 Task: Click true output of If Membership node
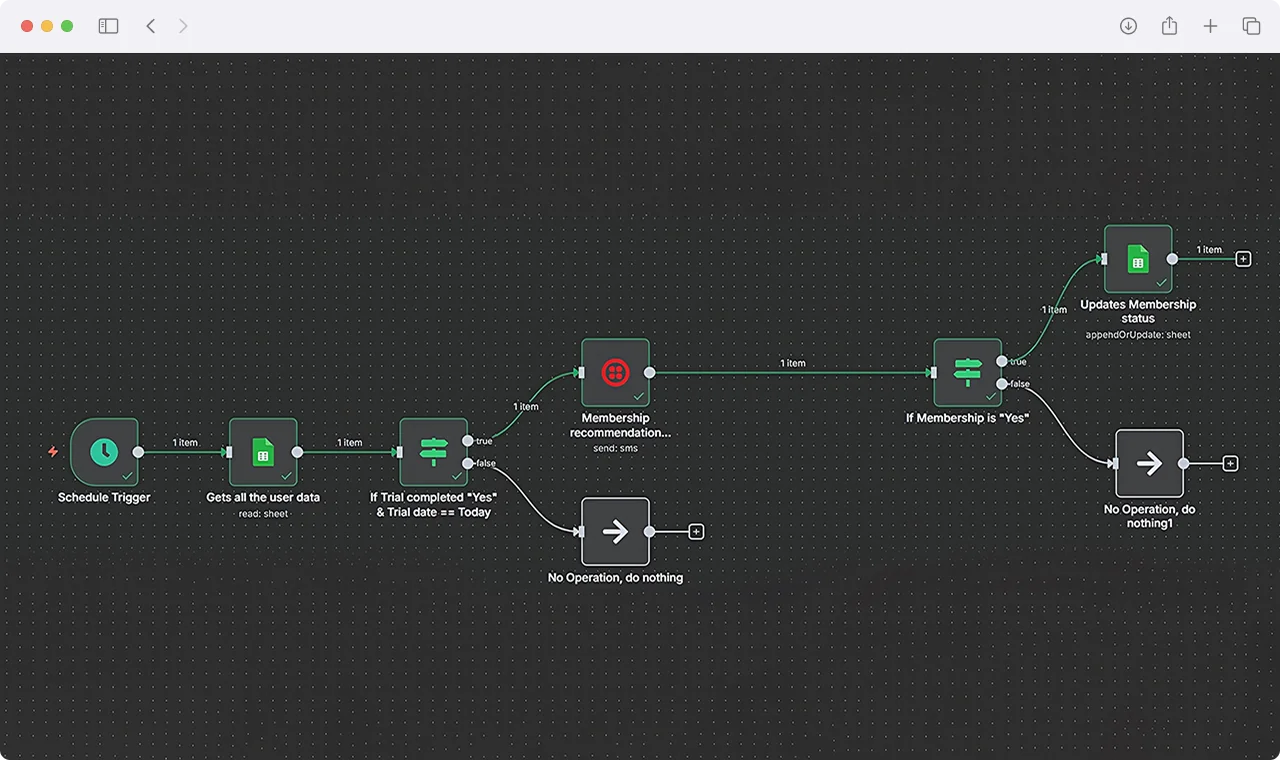click(x=1002, y=361)
